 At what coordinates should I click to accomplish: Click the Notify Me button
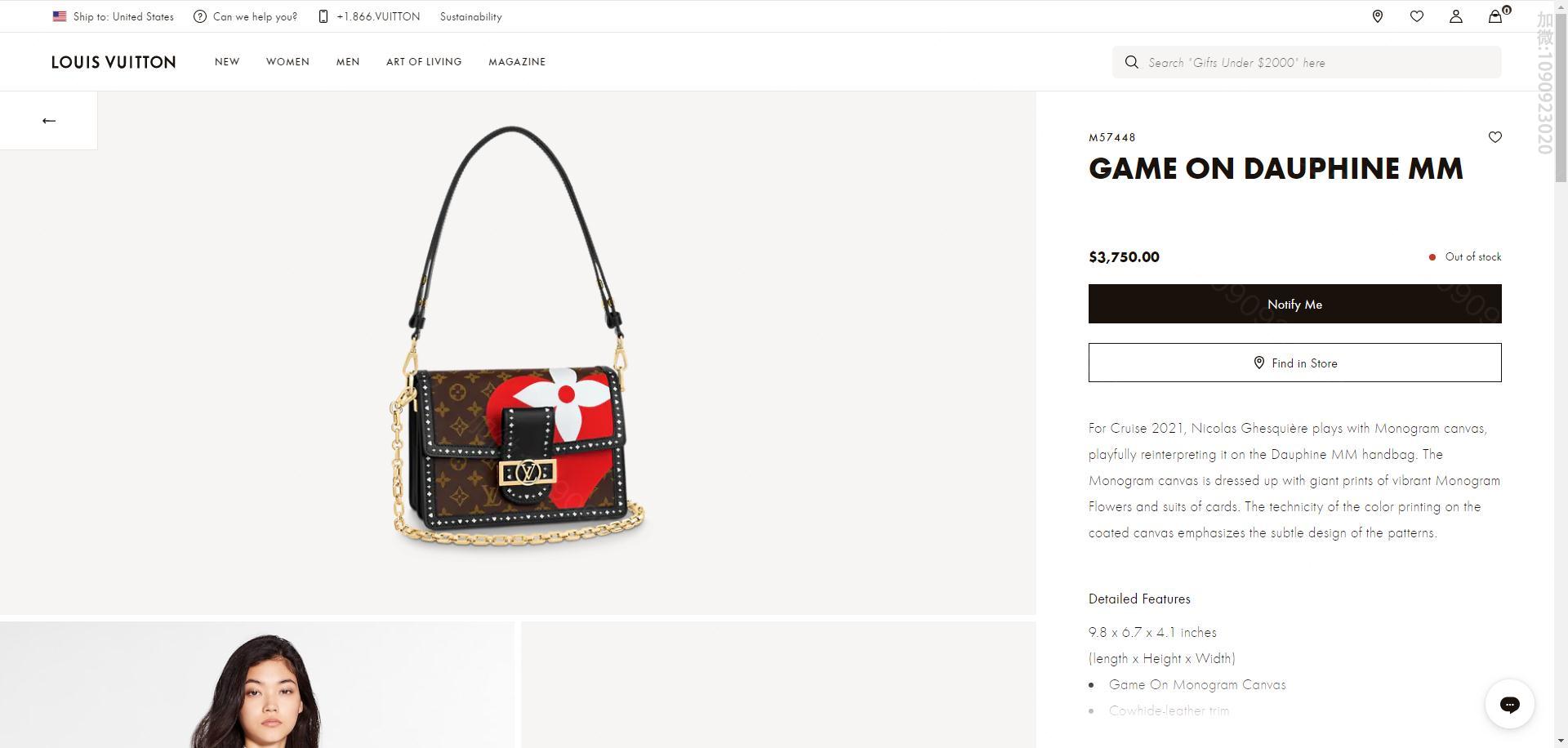(1294, 304)
